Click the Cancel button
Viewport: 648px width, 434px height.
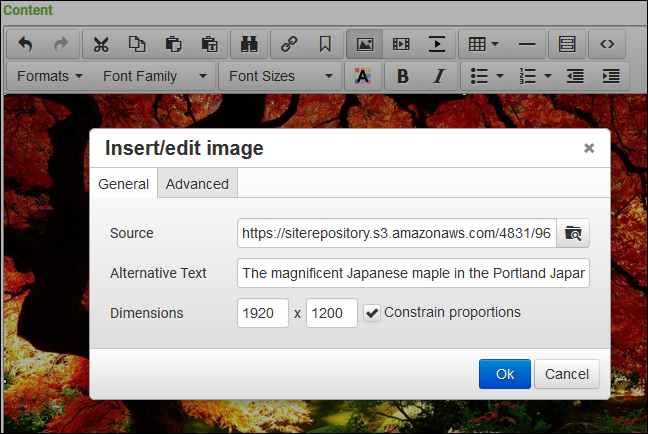tap(568, 374)
